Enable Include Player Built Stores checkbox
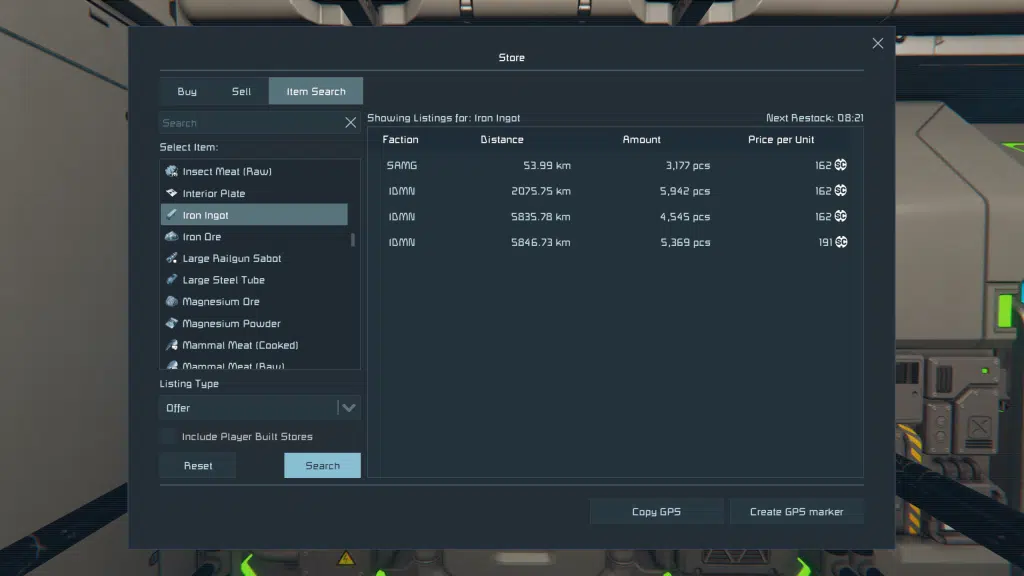 (x=169, y=436)
